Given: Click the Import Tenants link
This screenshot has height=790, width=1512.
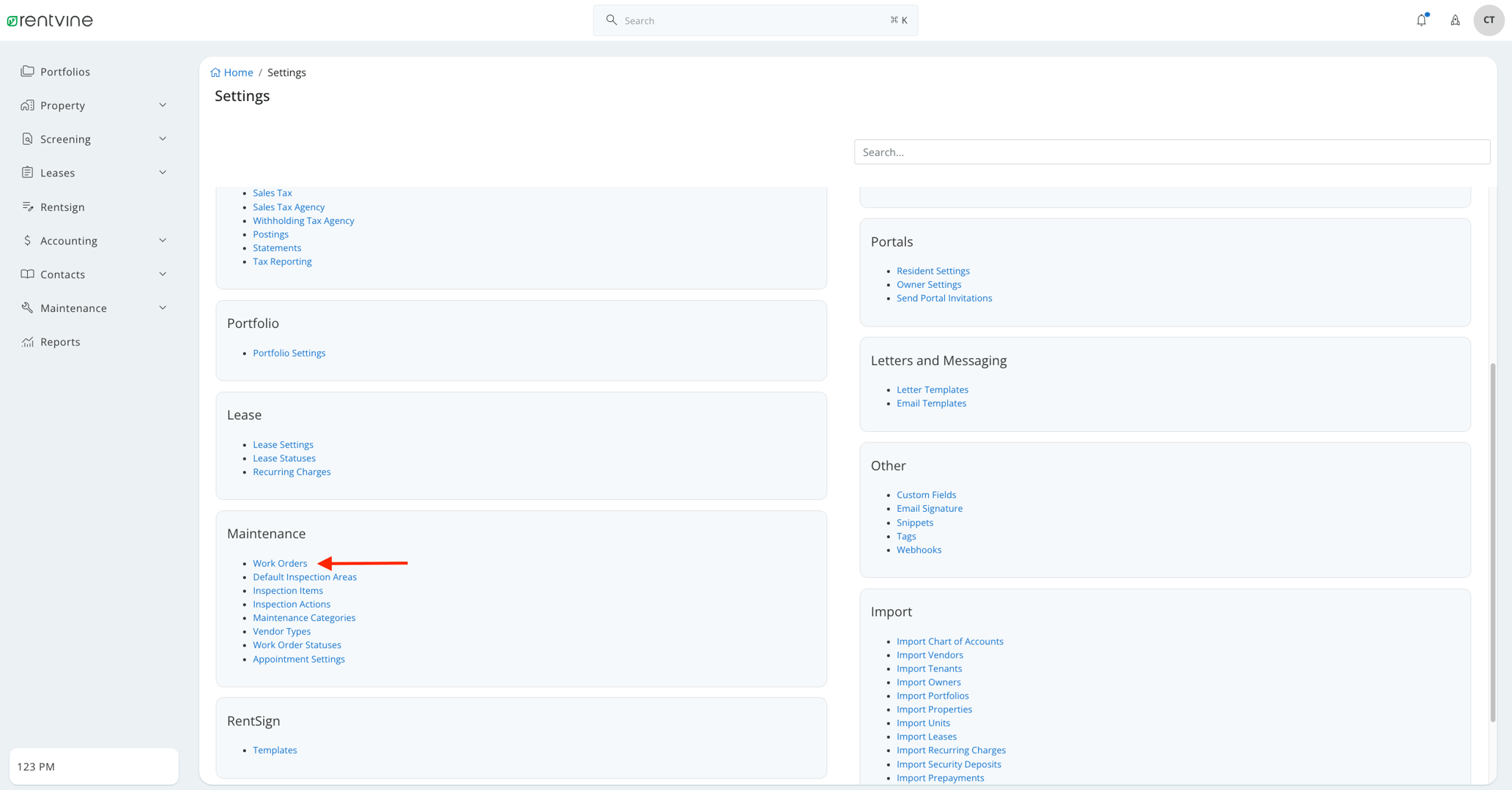Looking at the screenshot, I should [930, 668].
